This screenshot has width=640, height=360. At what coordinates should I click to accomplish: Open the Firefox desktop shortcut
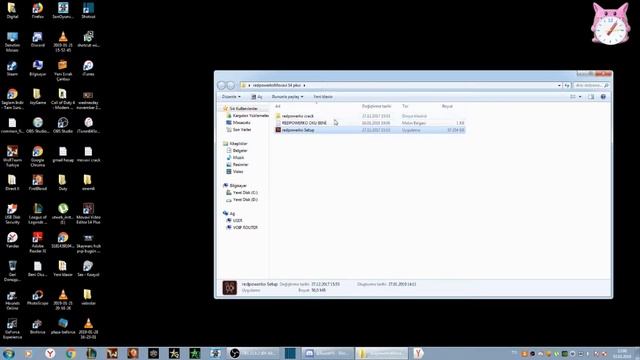coord(38,10)
